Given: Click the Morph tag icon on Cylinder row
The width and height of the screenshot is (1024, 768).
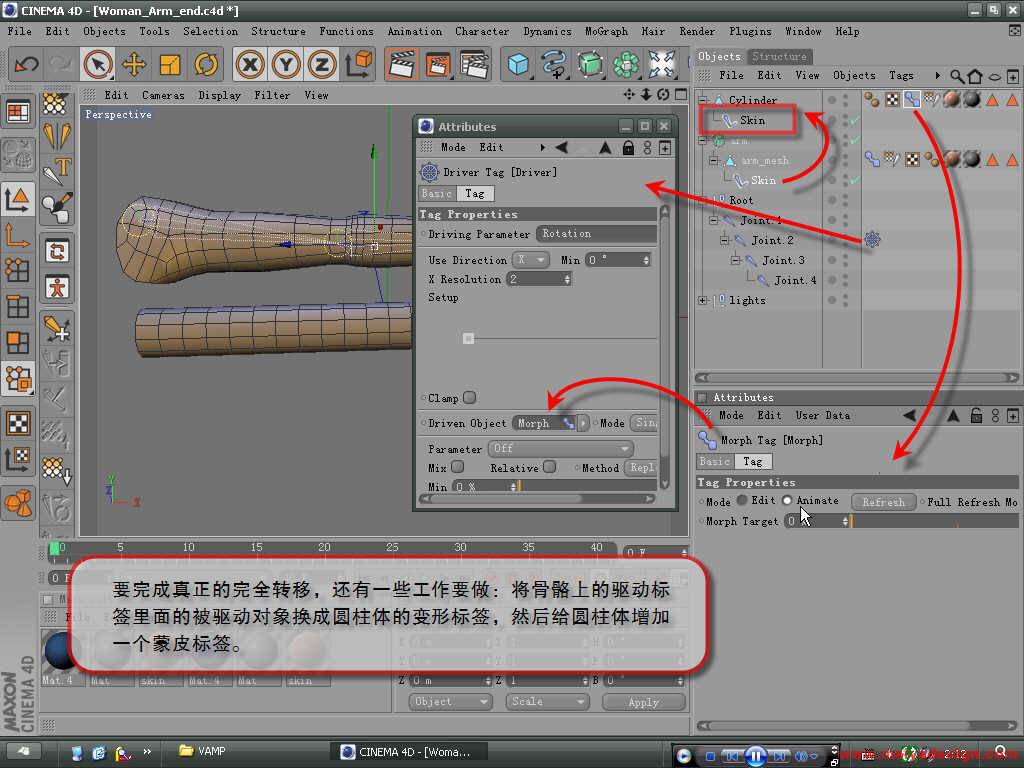Looking at the screenshot, I should [912, 99].
